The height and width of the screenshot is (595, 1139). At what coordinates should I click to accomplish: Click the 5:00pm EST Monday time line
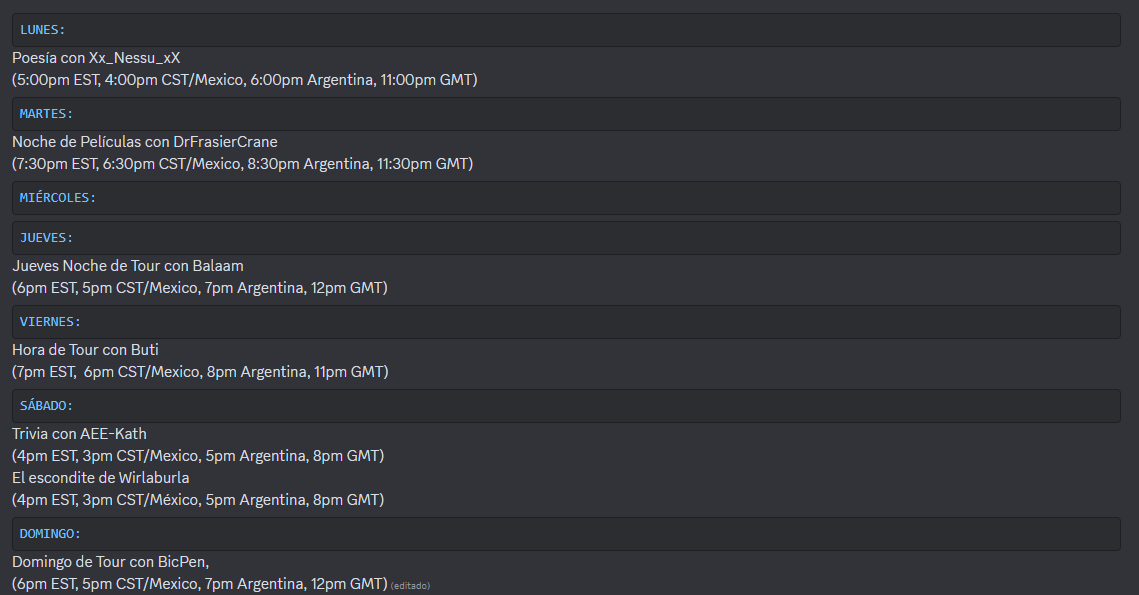[245, 80]
